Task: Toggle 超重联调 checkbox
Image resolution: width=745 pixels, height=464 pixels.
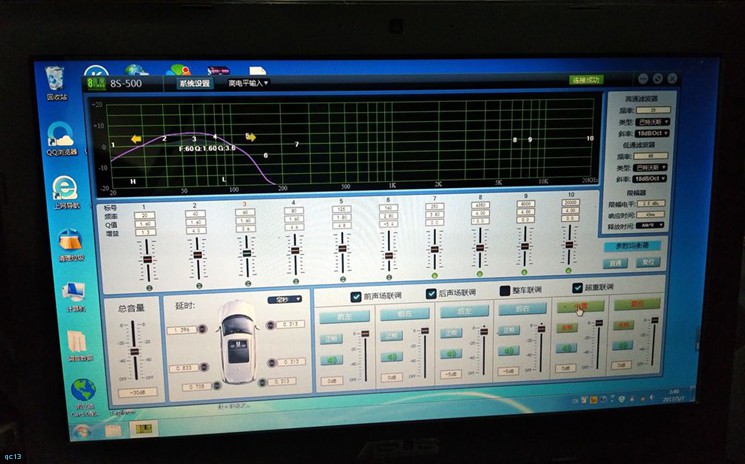Action: (577, 288)
